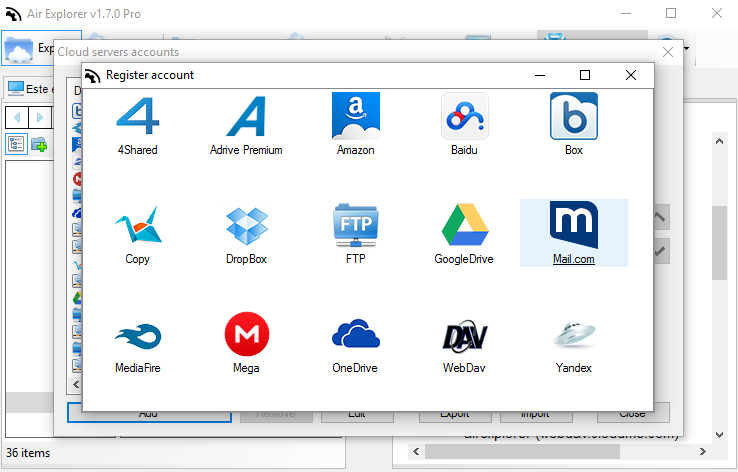Select Baidu in Register account
The height and width of the screenshot is (472, 738).
[465, 116]
